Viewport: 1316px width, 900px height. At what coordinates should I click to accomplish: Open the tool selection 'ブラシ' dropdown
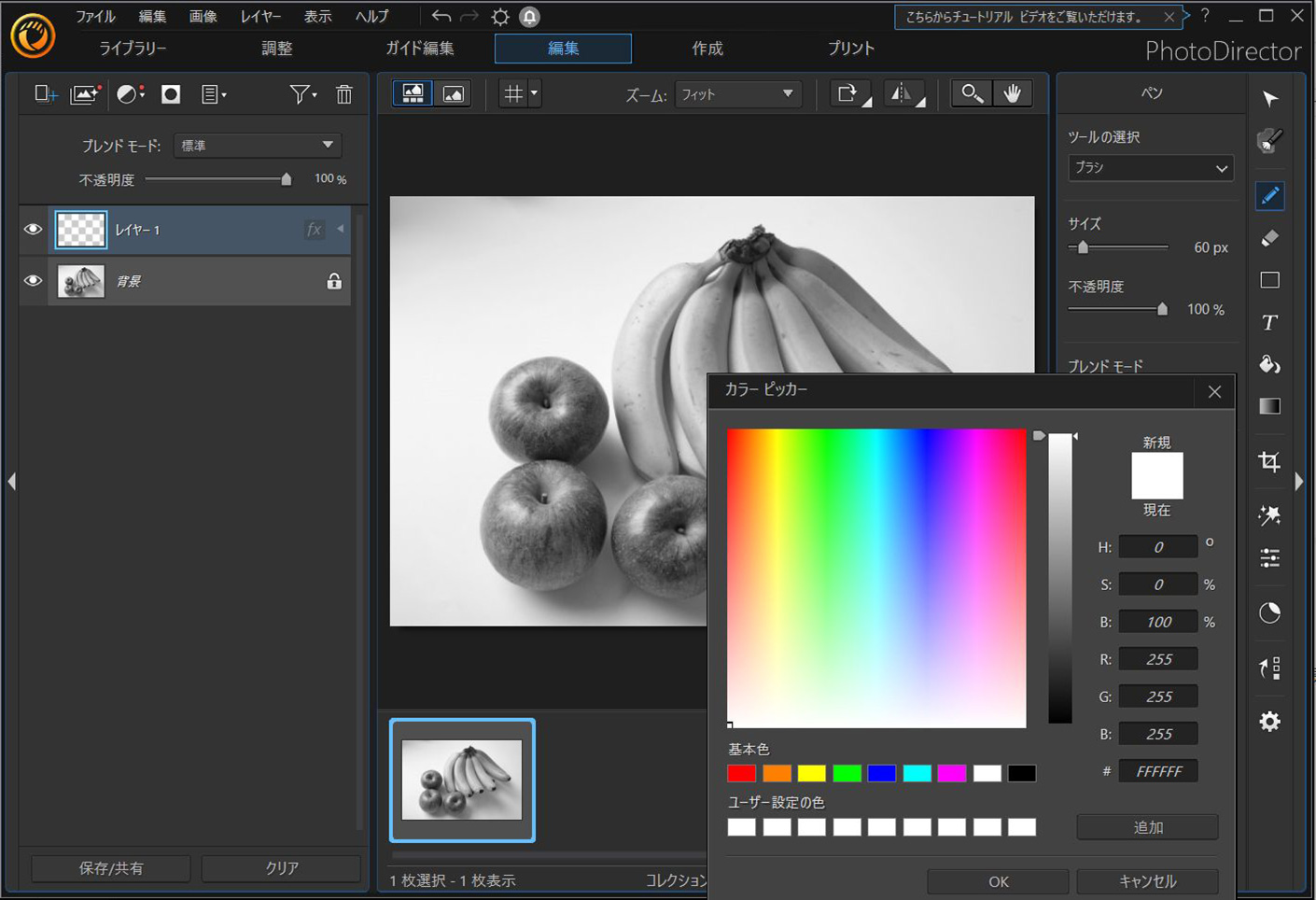[x=1150, y=168]
